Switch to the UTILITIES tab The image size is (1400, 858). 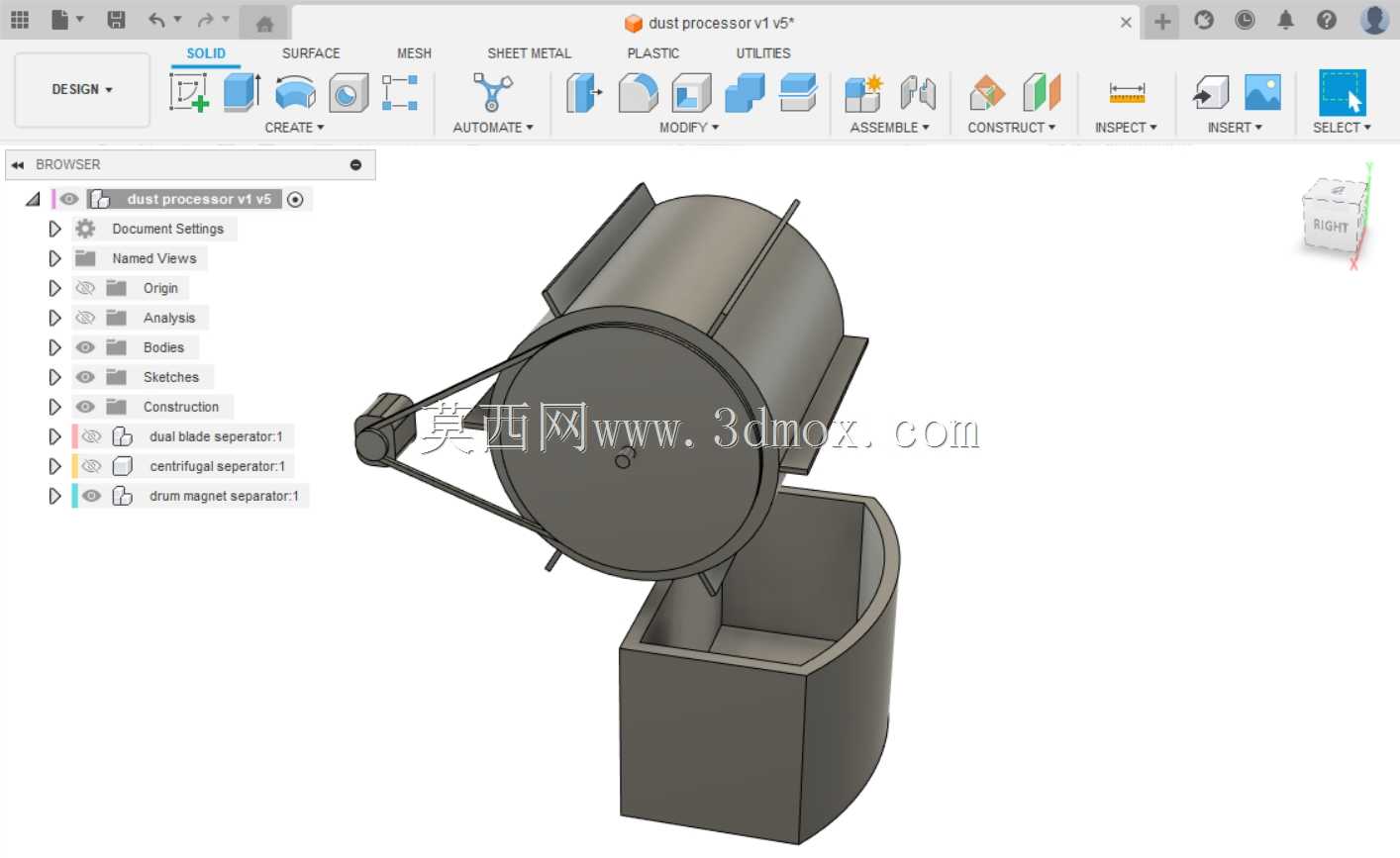pos(762,53)
